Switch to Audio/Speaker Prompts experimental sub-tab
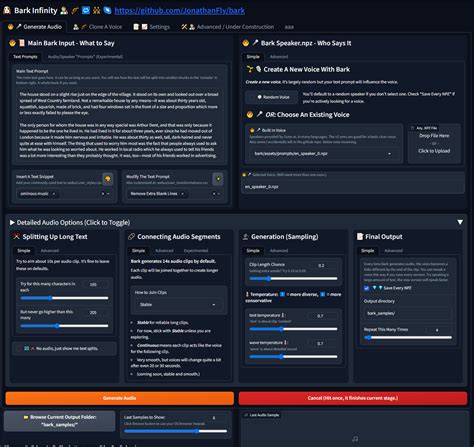This screenshot has height=447, width=474. coord(85,57)
